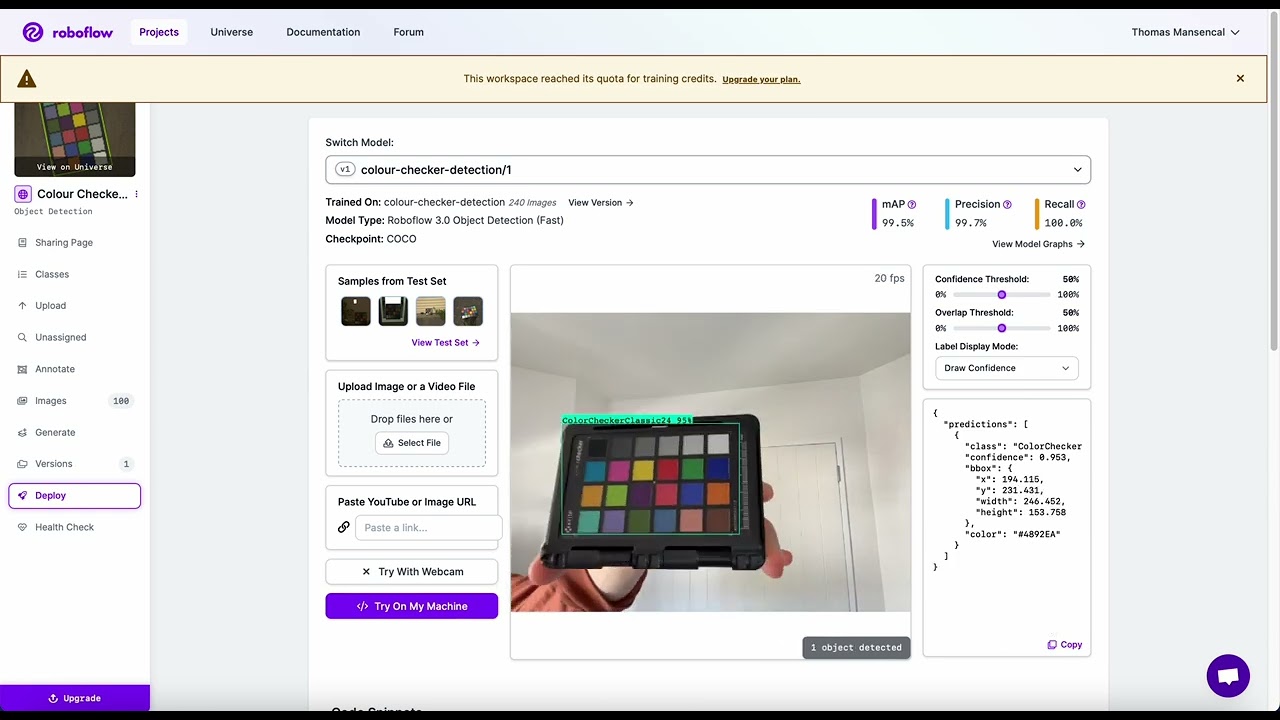Click Try With Webcam button
This screenshot has width=1280, height=720.
pyautogui.click(x=412, y=572)
